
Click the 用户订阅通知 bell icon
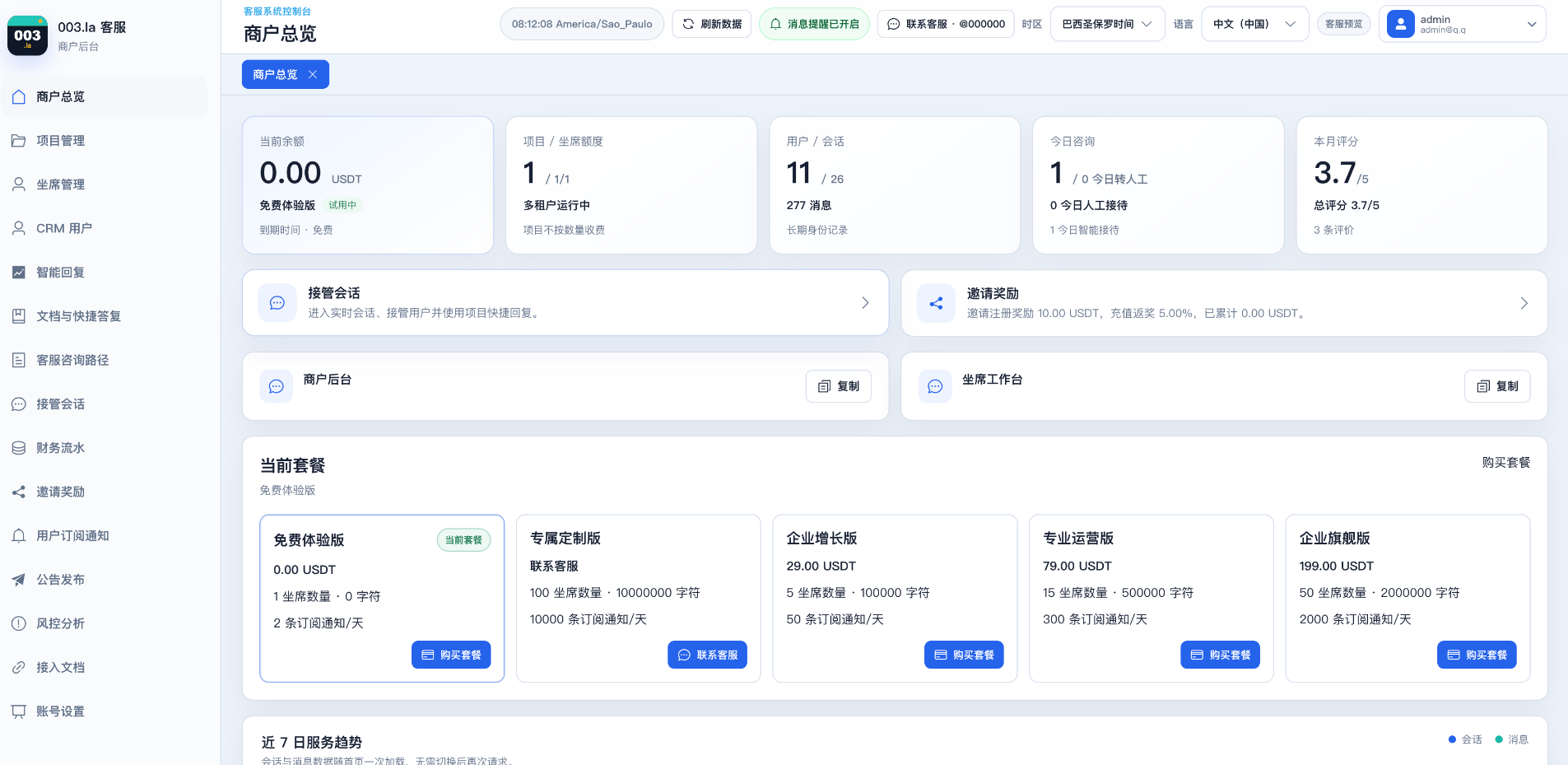[x=19, y=536]
